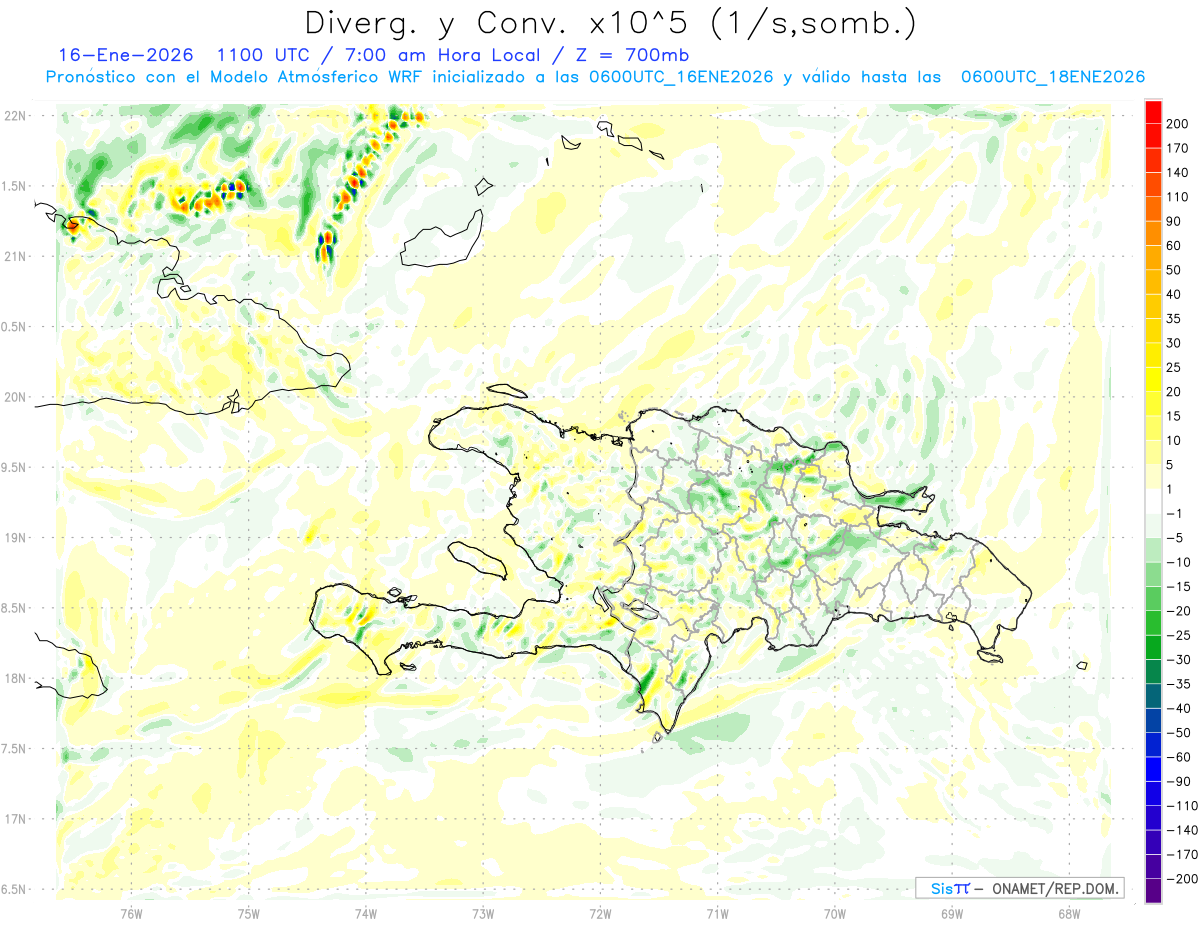
Task: Click the "-50" colorbar value
Action: 1178,733
